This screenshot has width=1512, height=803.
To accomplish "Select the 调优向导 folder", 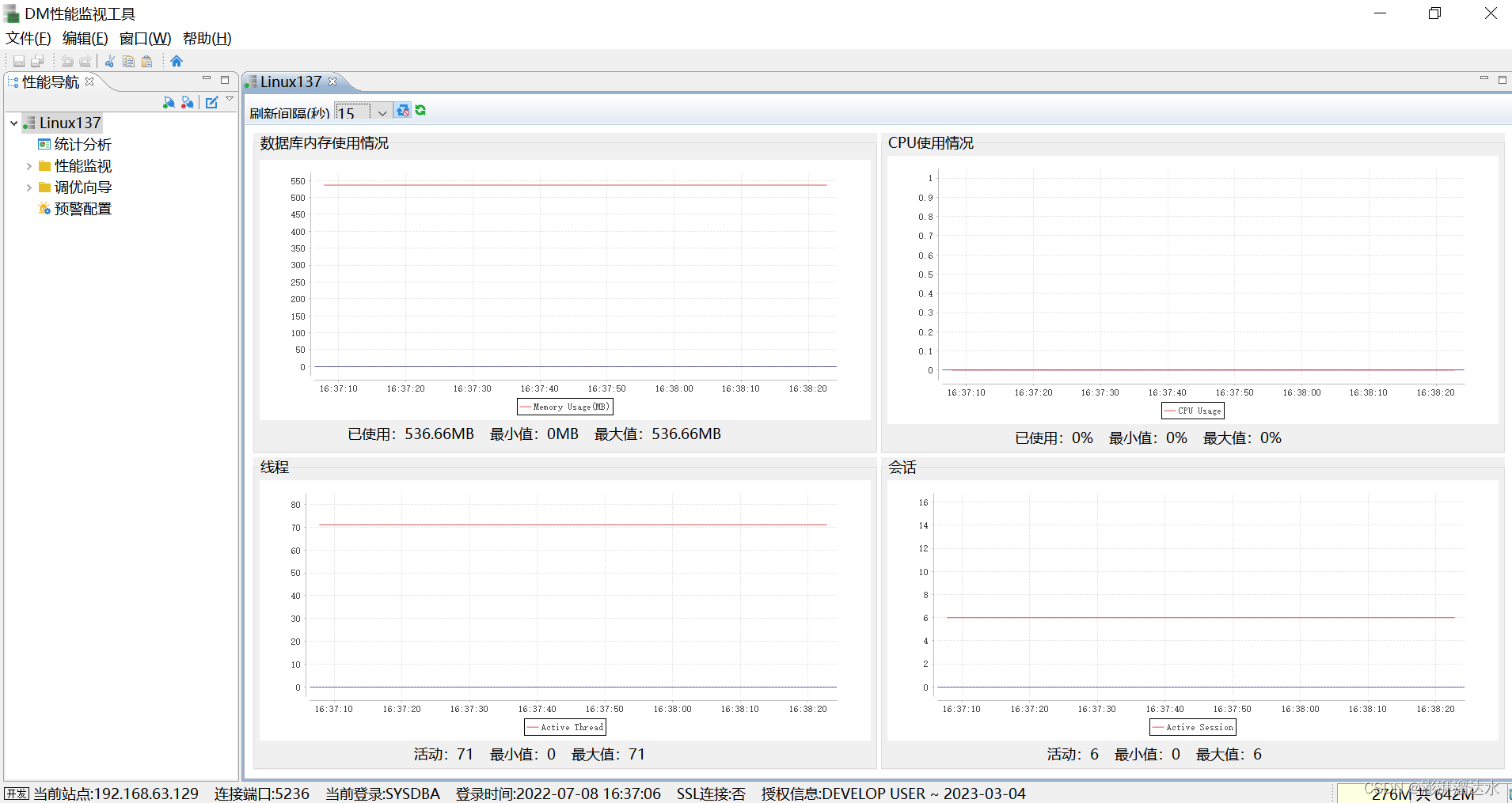I will click(83, 187).
